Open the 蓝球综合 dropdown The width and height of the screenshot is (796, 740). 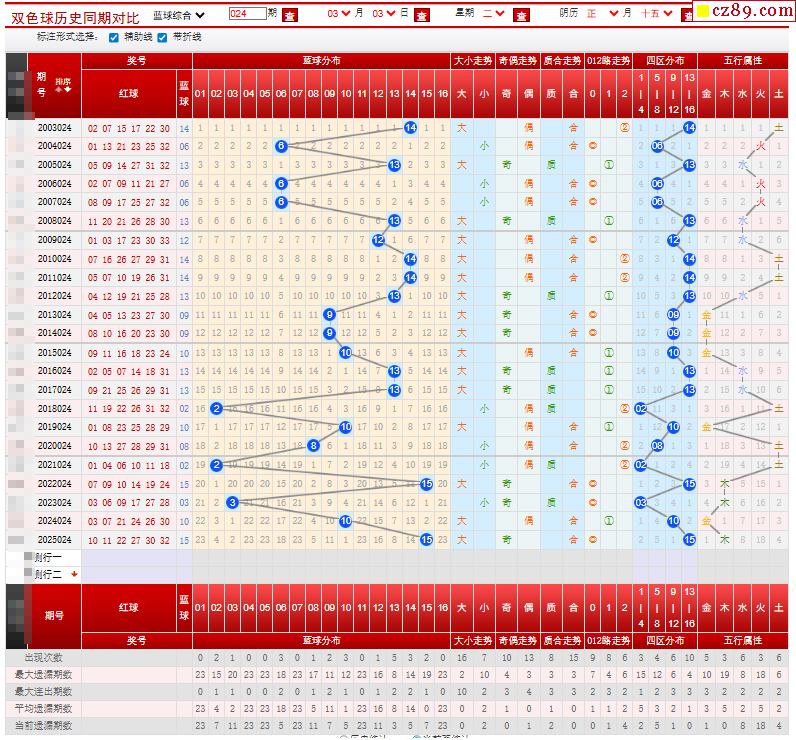click(x=179, y=15)
